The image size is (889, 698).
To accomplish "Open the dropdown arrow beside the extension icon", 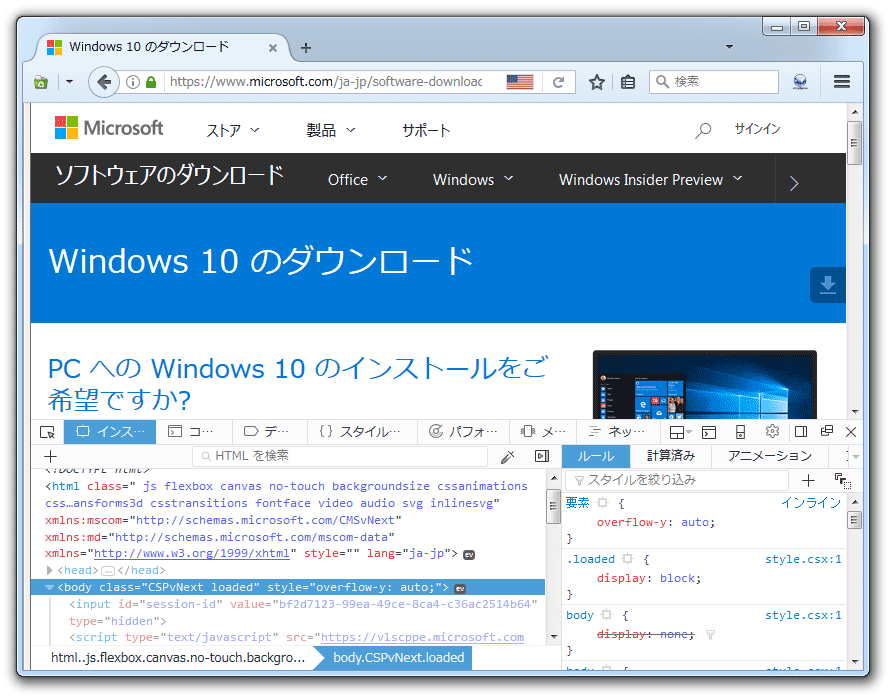I will (69, 82).
